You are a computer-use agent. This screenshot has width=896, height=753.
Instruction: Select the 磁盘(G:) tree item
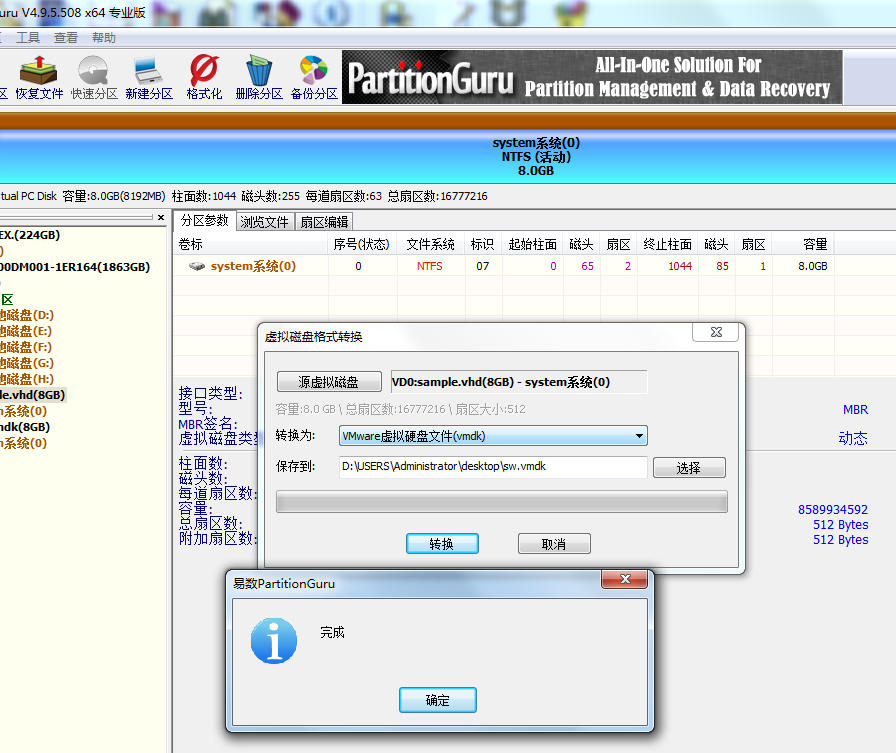click(x=27, y=363)
